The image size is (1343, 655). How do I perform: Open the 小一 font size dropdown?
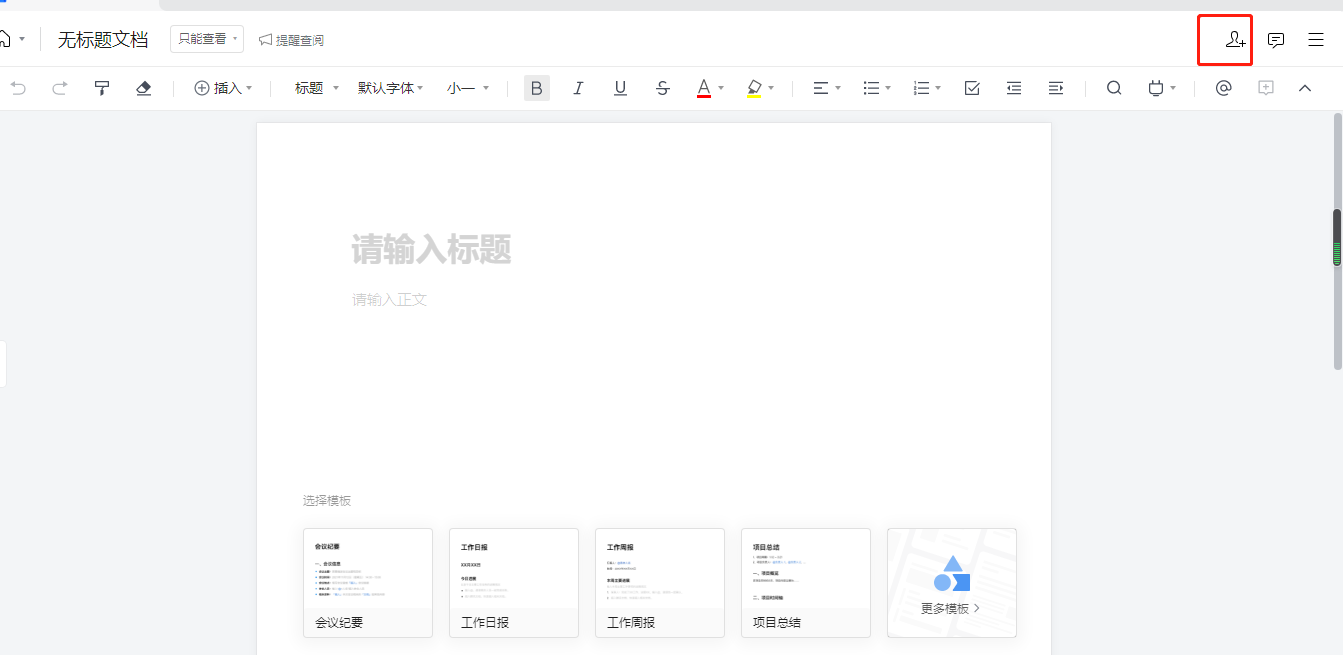click(x=468, y=88)
